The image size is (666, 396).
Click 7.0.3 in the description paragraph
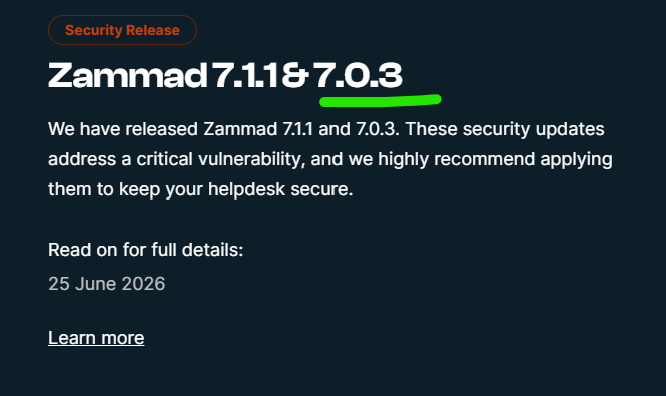point(376,129)
